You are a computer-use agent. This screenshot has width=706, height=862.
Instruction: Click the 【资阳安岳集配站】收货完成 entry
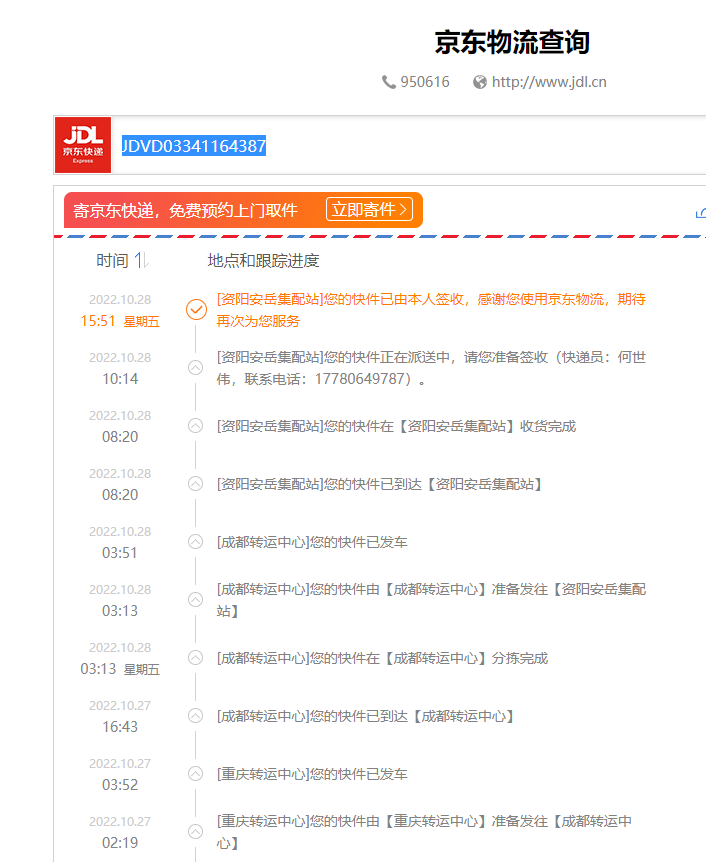coord(396,426)
